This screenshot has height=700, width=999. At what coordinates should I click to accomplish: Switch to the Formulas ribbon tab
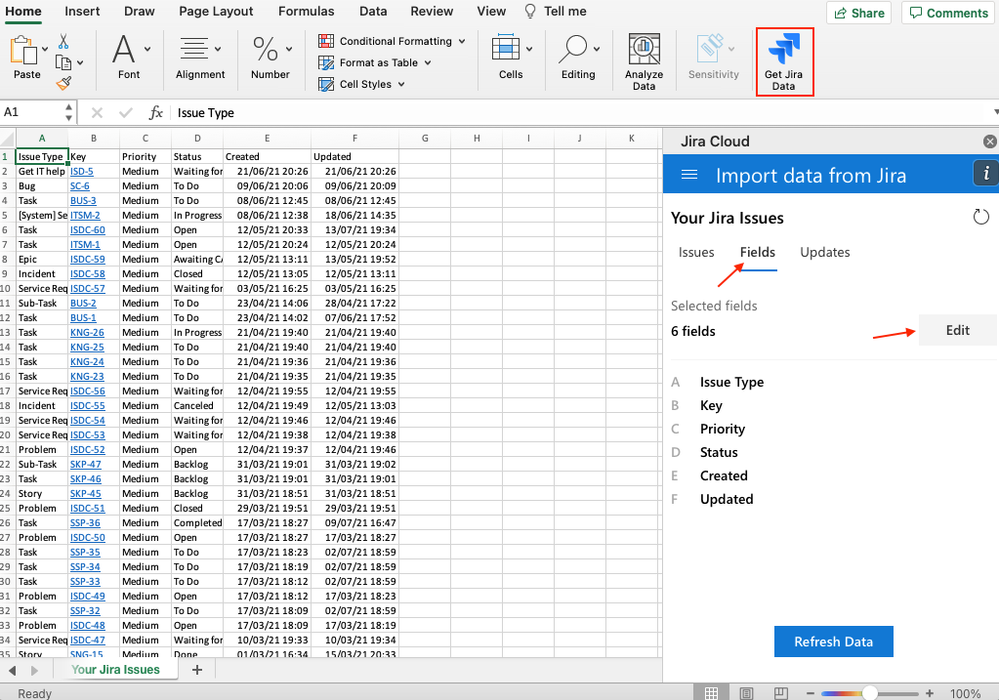tap(306, 11)
